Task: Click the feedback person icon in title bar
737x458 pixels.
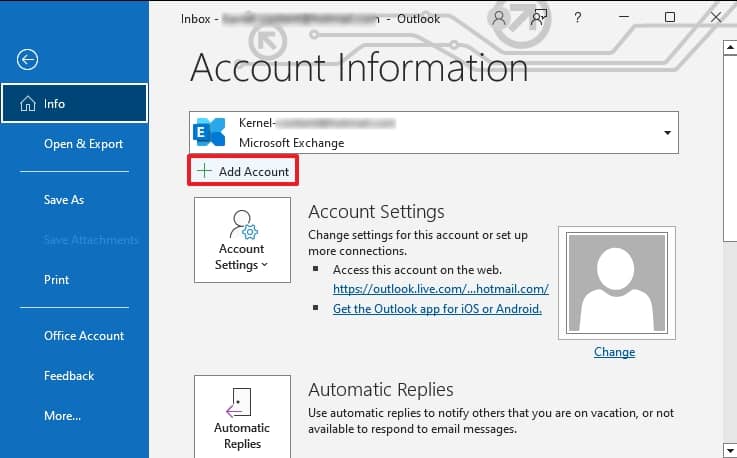Action: pyautogui.click(x=538, y=18)
